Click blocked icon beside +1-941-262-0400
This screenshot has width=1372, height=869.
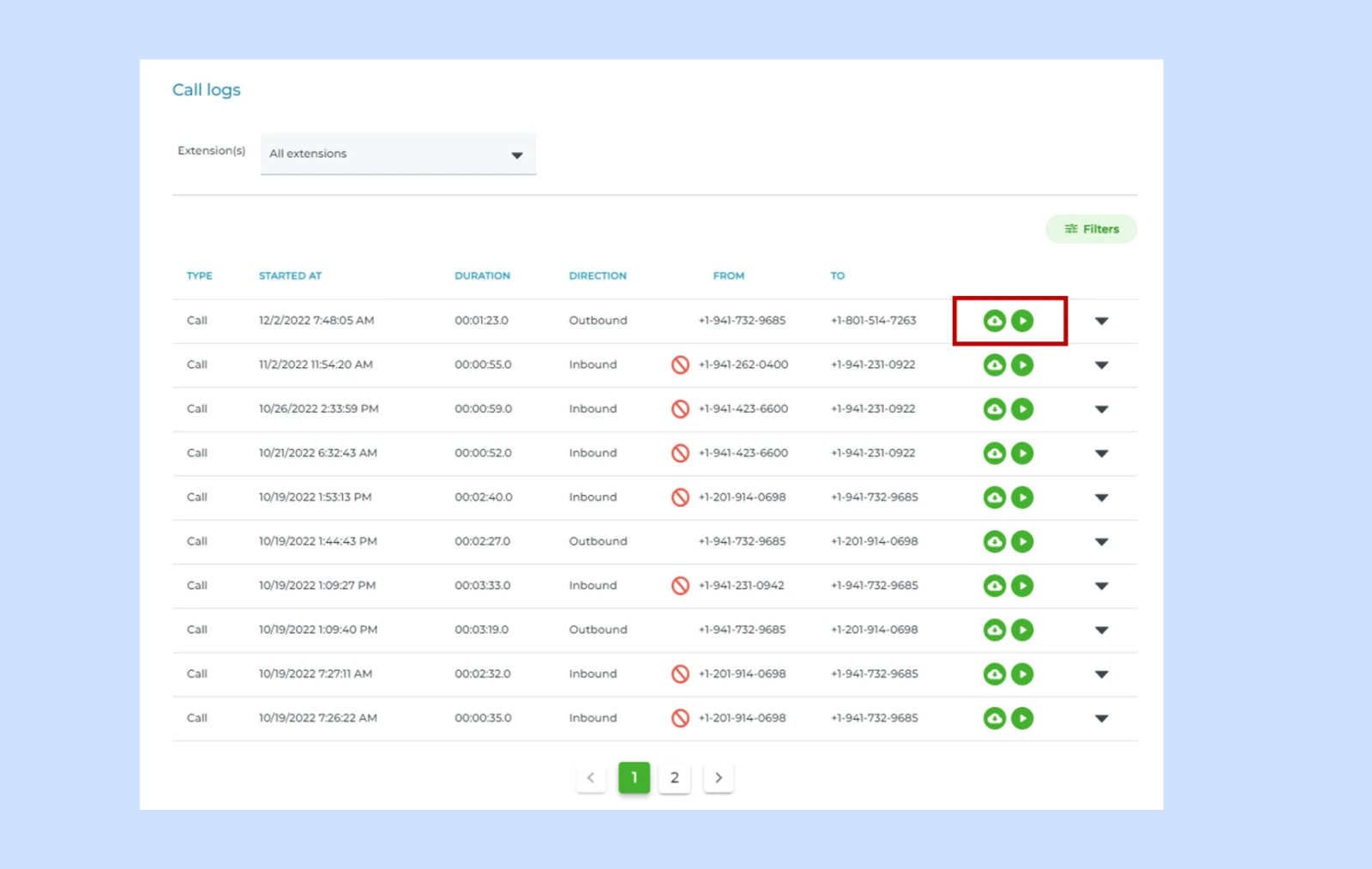coord(680,365)
